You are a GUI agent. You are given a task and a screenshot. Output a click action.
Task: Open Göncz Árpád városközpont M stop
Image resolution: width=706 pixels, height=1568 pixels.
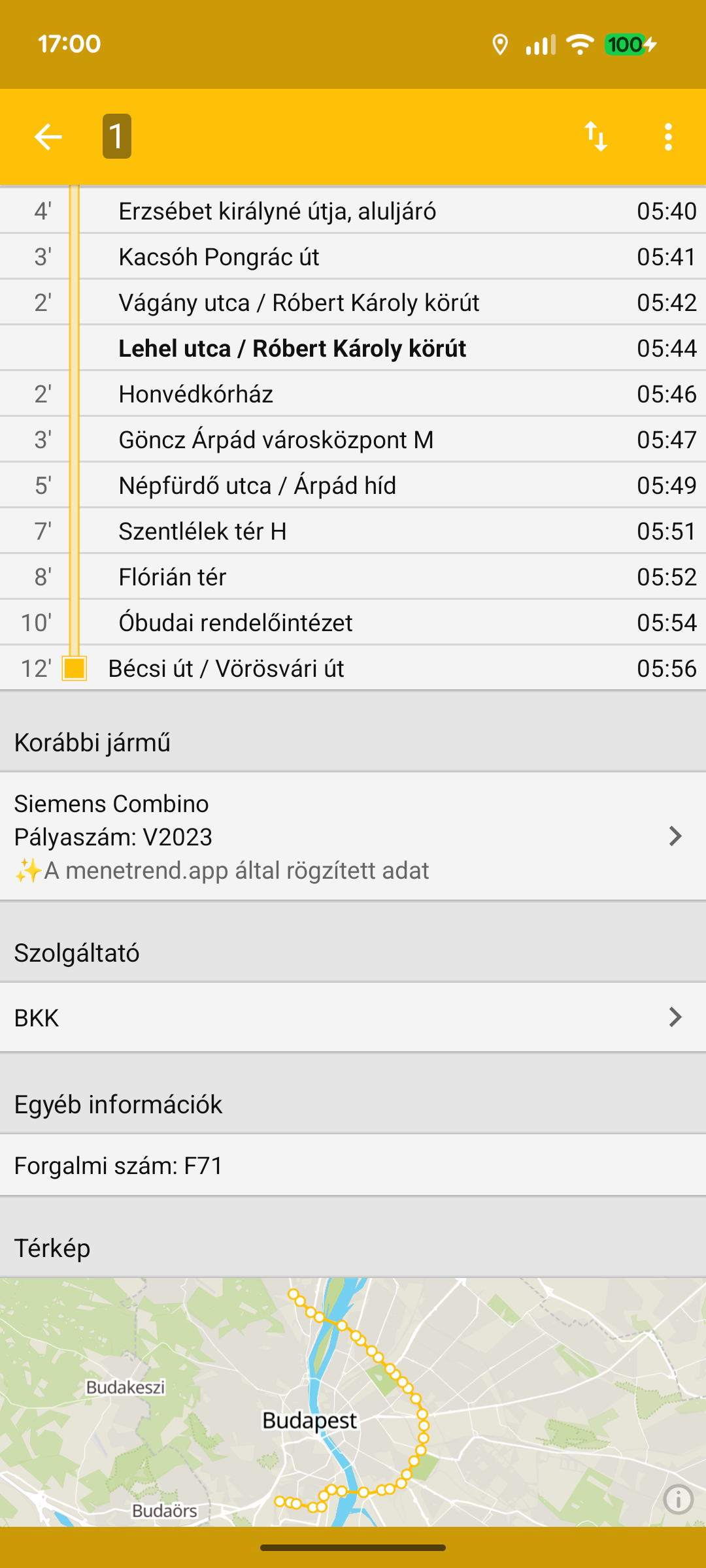(x=276, y=440)
